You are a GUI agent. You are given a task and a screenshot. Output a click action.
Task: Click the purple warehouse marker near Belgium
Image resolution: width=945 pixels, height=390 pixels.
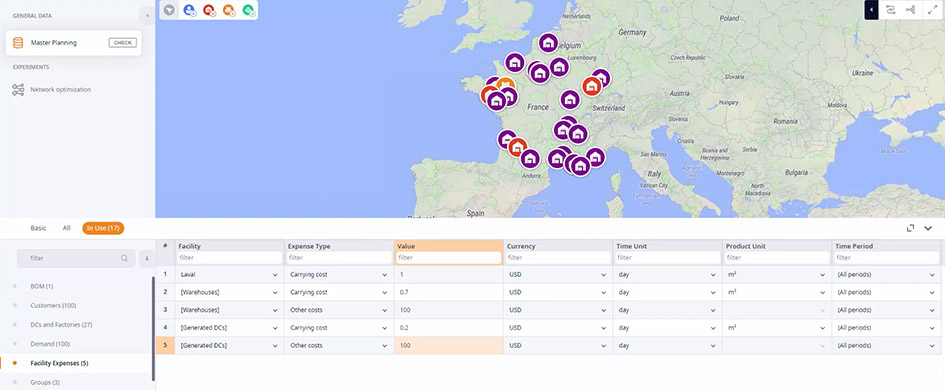(548, 43)
